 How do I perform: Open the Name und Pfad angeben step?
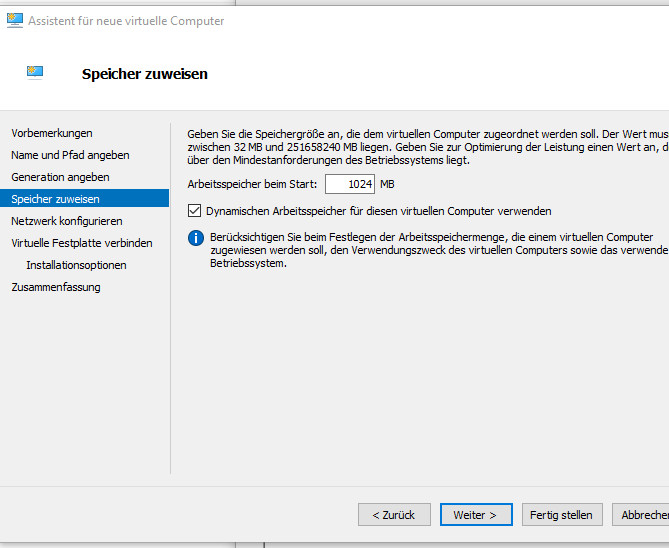(x=70, y=155)
